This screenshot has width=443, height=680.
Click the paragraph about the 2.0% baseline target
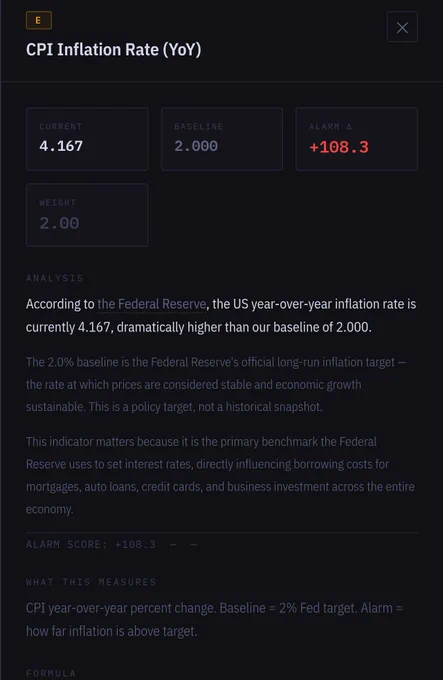[216, 385]
